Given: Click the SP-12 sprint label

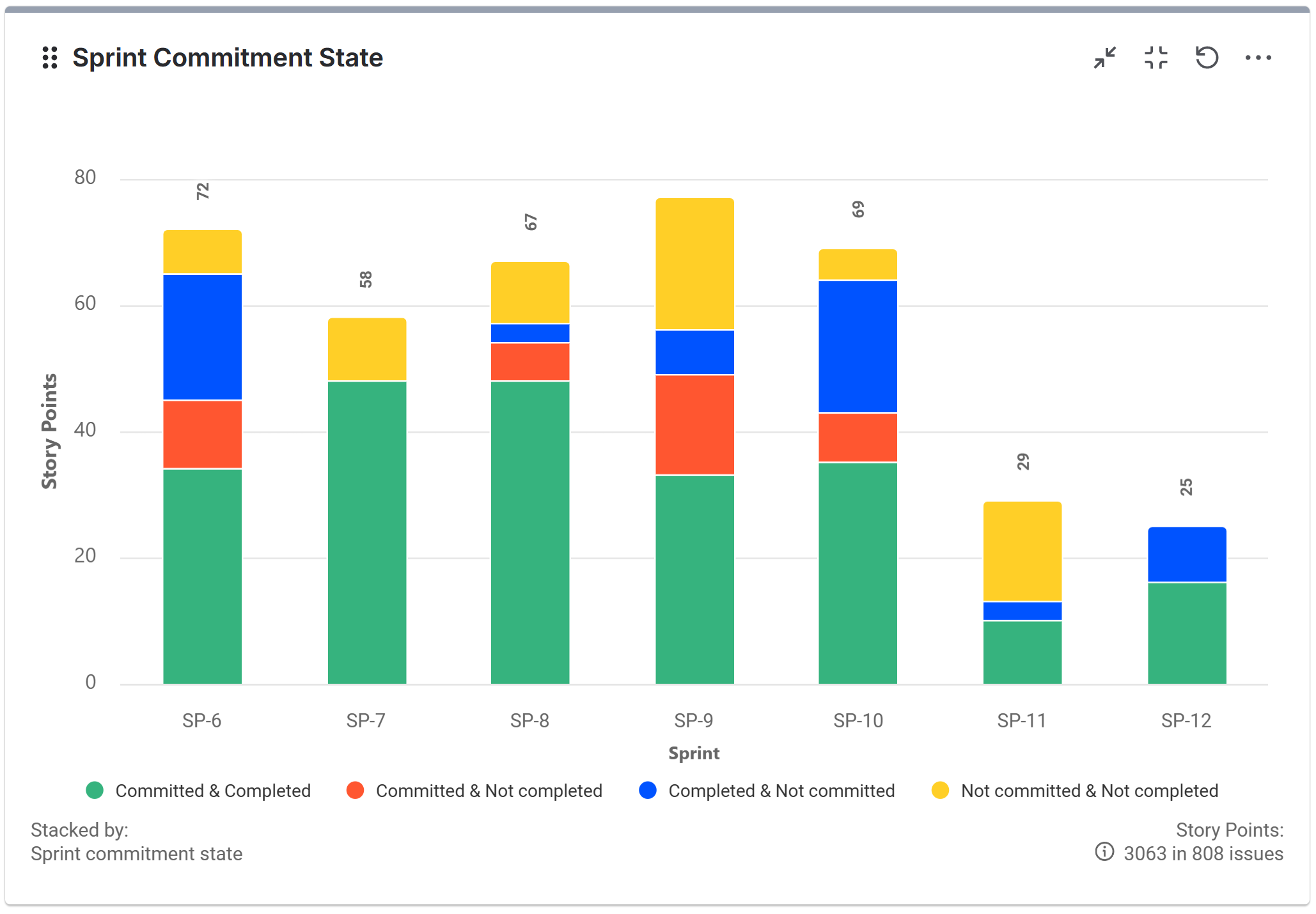Looking at the screenshot, I should point(1186,720).
